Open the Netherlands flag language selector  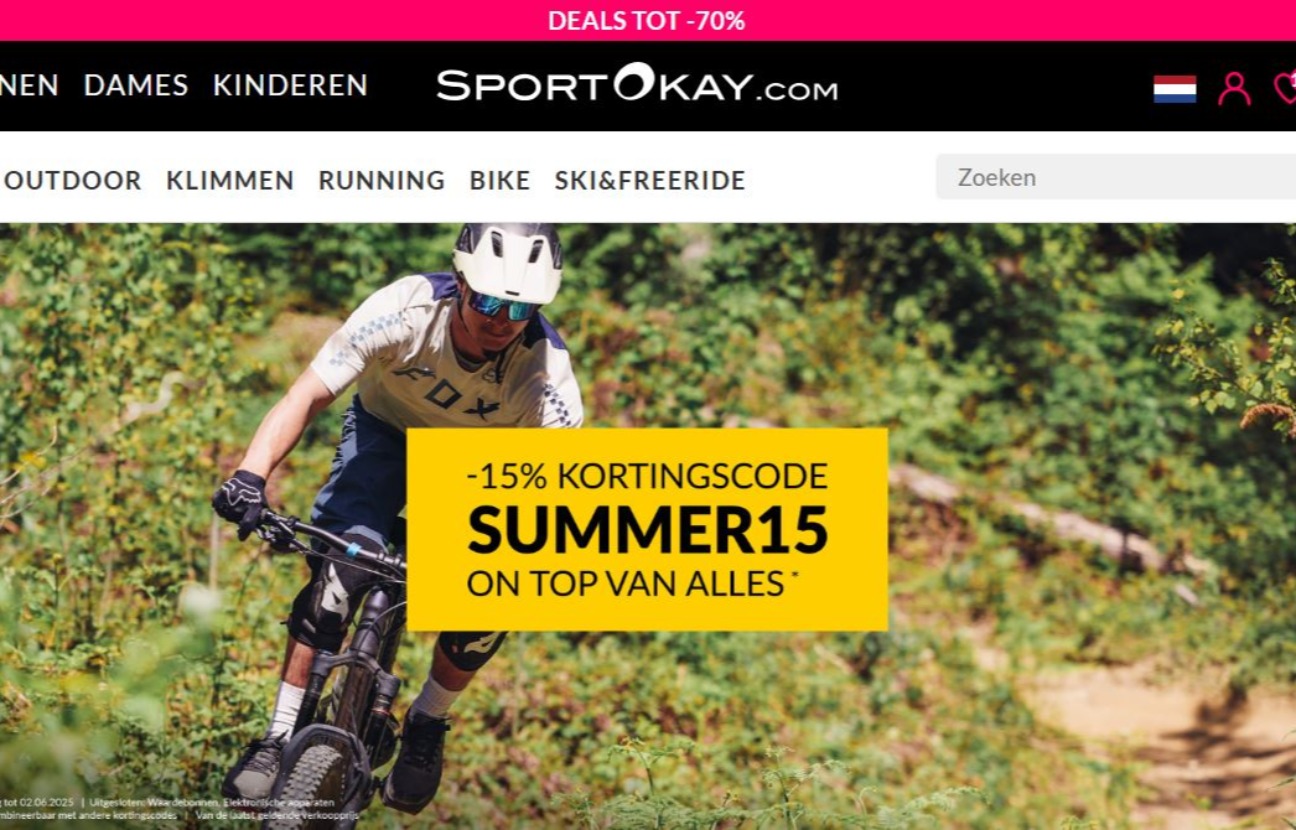[1174, 89]
